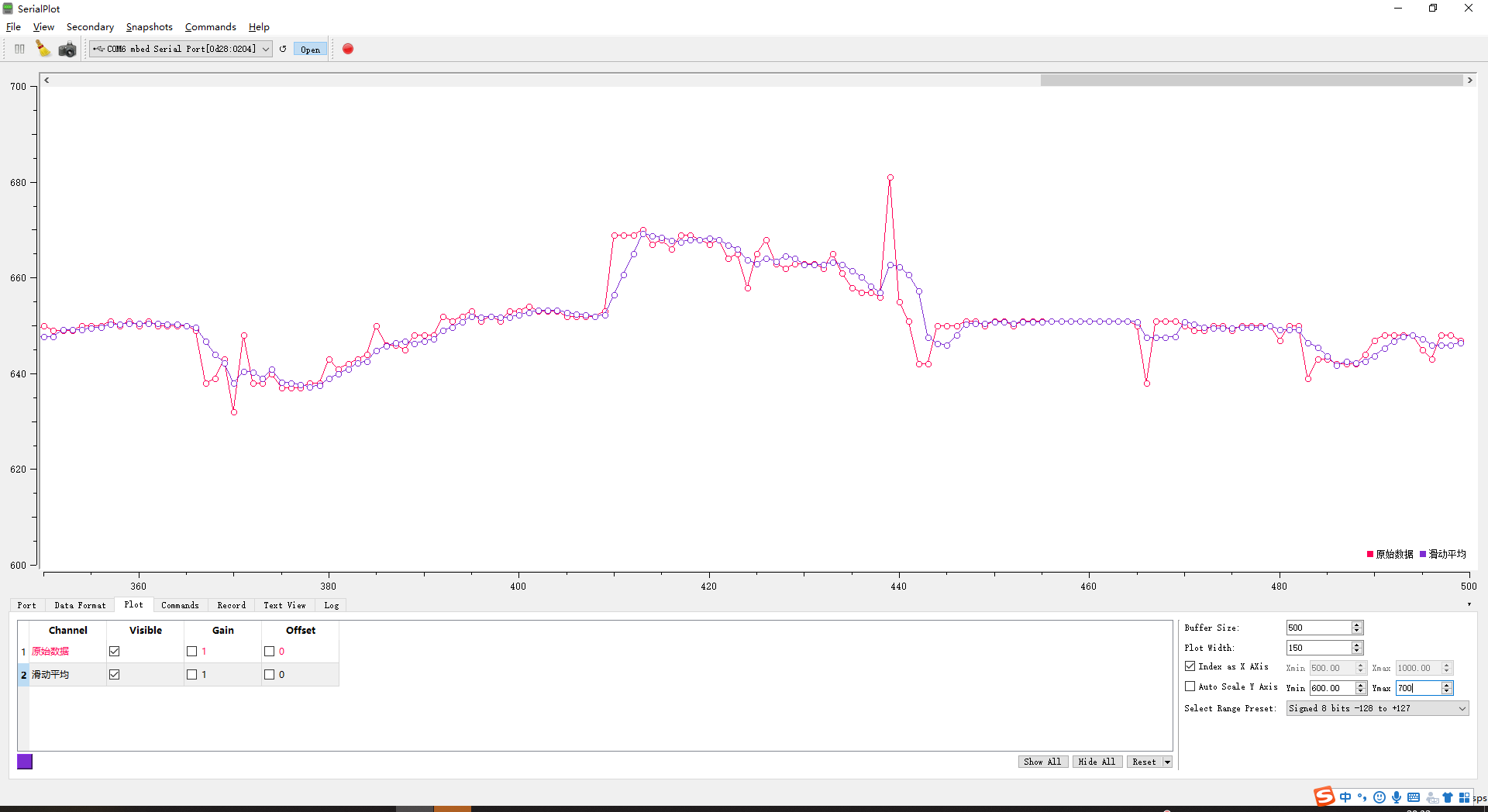Switch to the Text View tab
Image resolution: width=1488 pixels, height=812 pixels.
(x=284, y=605)
